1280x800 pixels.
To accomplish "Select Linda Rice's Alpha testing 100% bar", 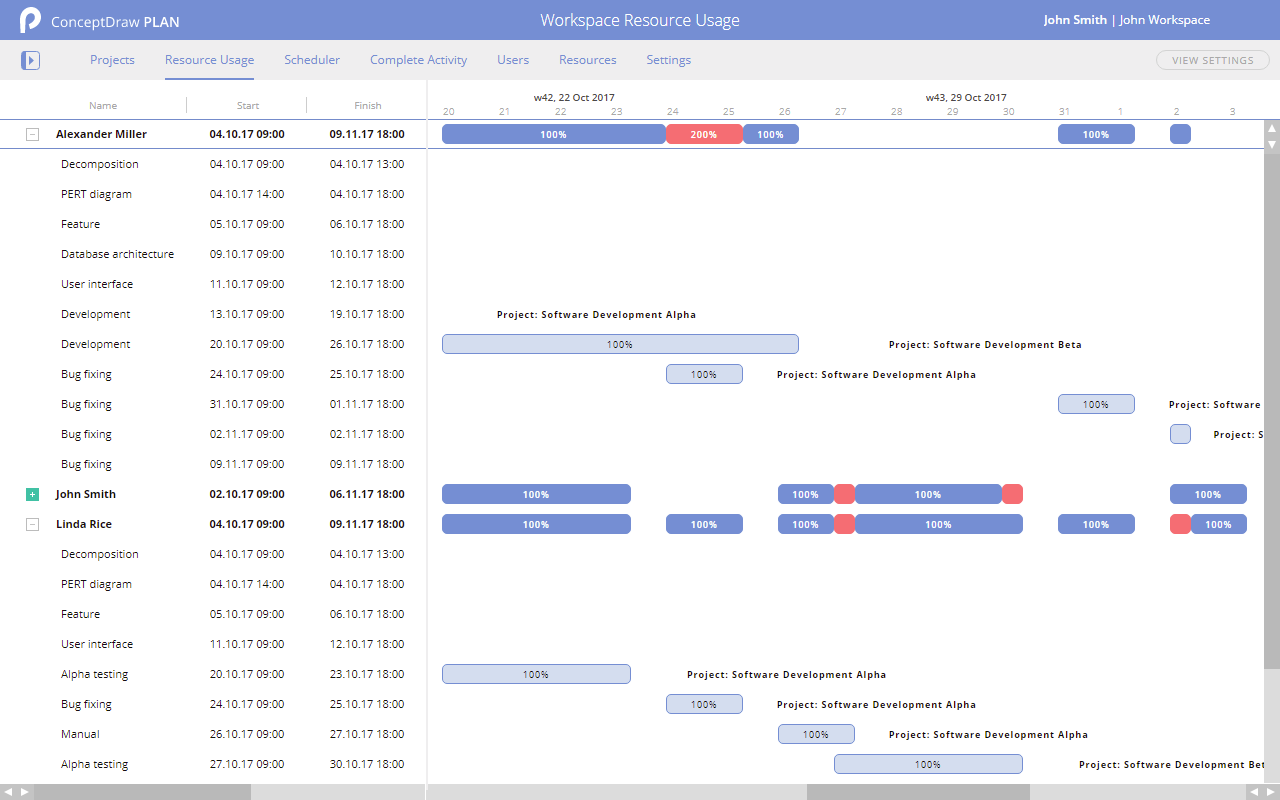I will point(536,673).
